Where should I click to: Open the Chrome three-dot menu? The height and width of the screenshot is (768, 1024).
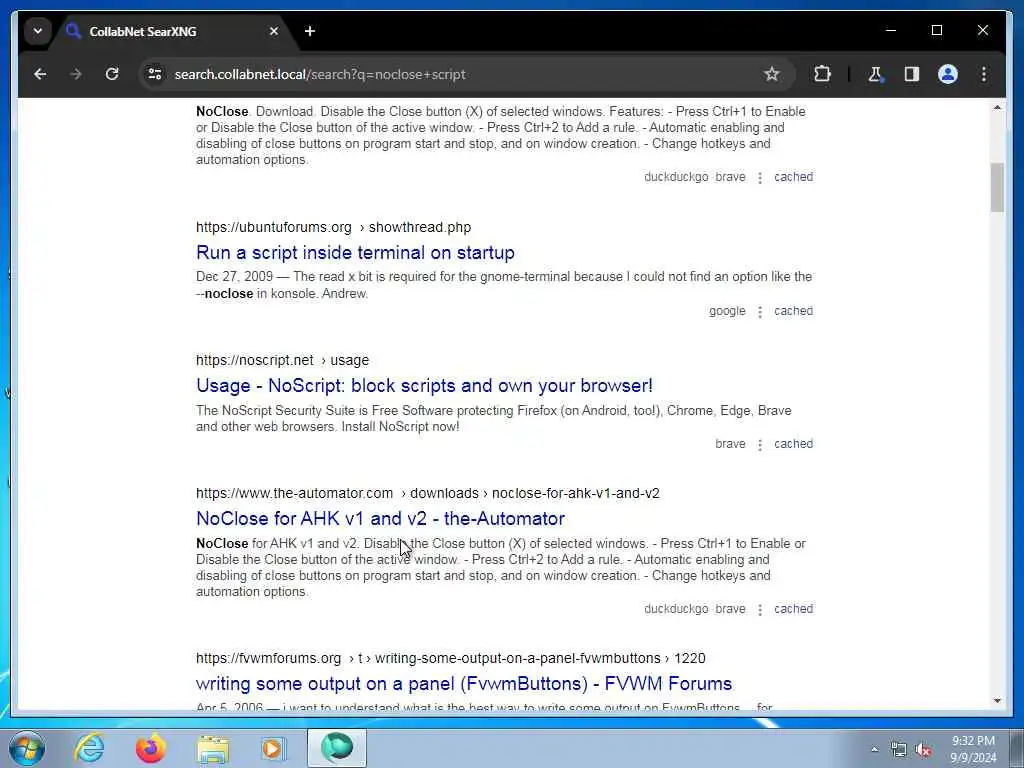coord(984,74)
